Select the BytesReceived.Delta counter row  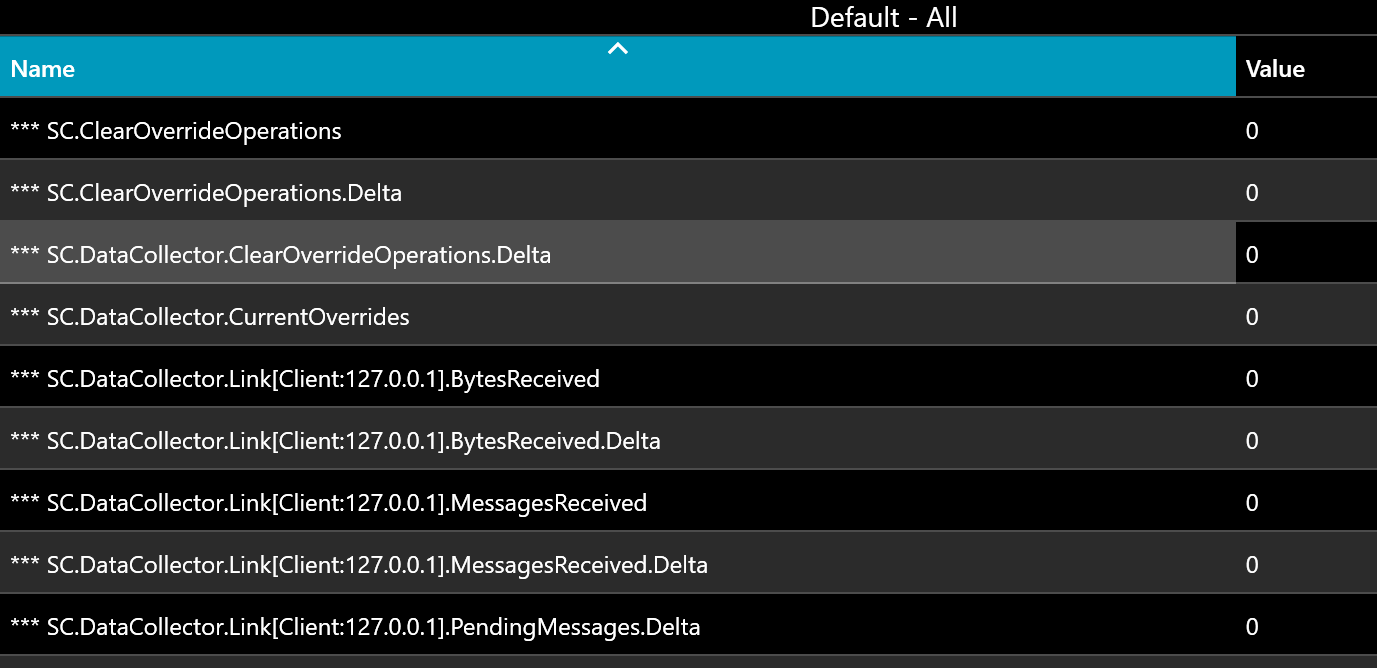click(400, 440)
